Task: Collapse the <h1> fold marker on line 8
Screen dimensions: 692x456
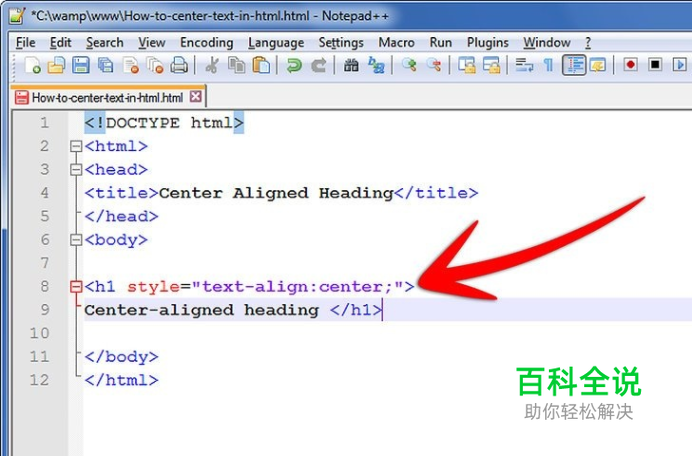Action: (x=76, y=287)
